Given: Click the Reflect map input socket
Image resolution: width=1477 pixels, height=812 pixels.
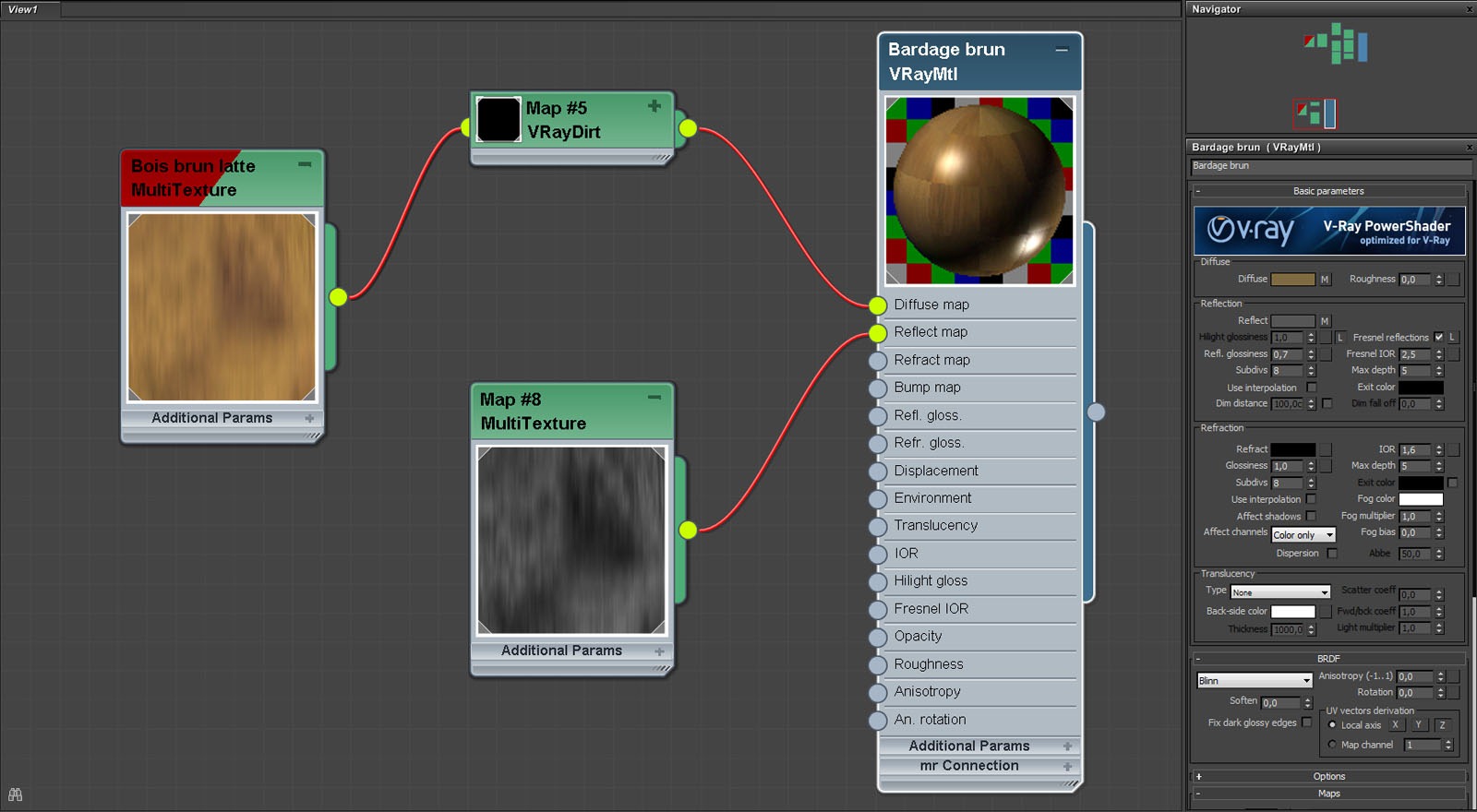Looking at the screenshot, I should pyautogui.click(x=877, y=333).
